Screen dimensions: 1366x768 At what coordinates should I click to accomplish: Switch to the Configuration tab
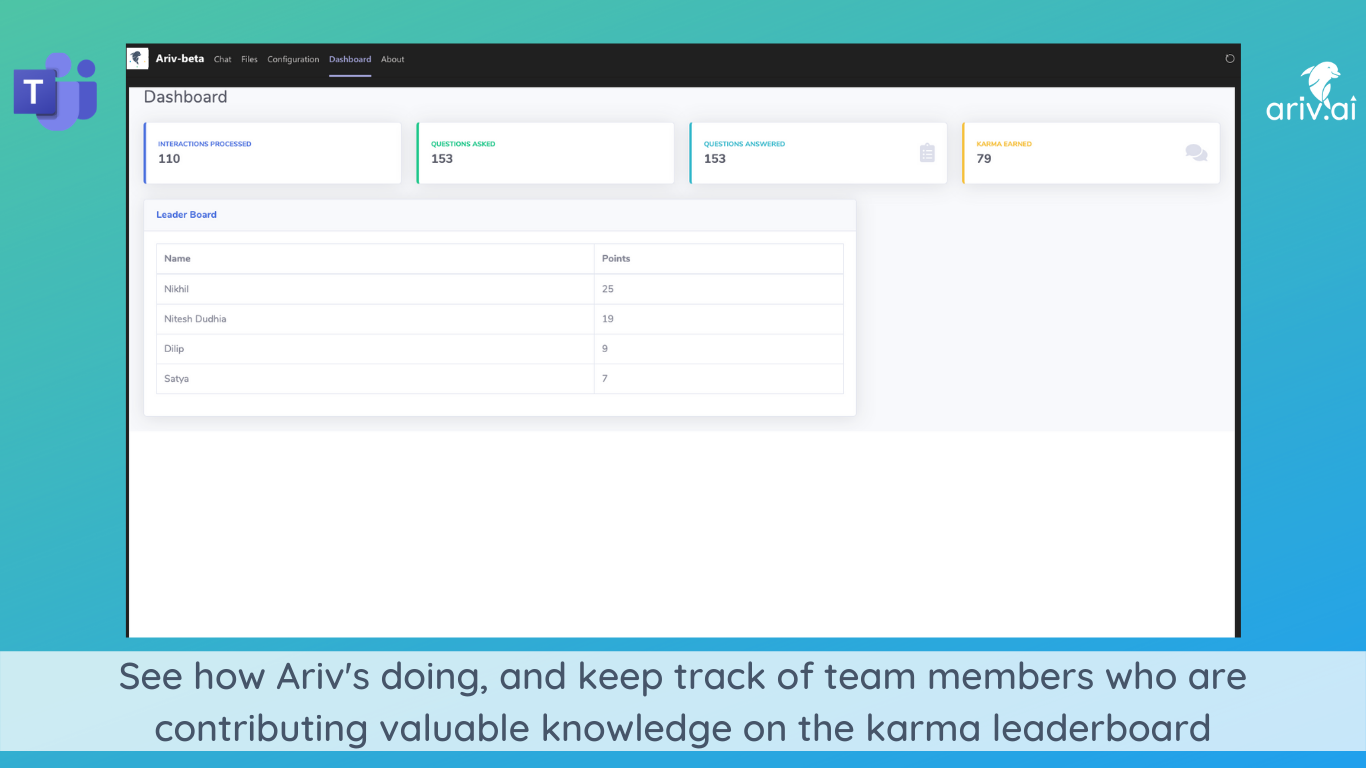point(293,59)
